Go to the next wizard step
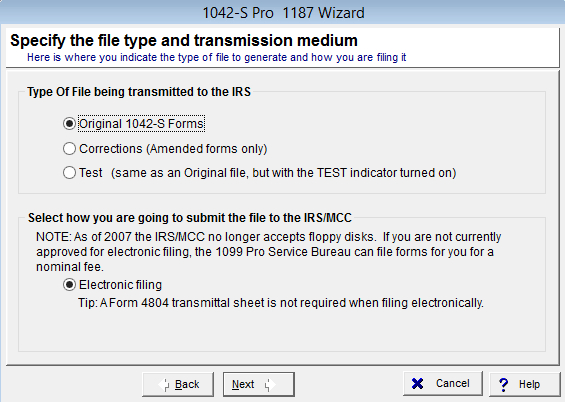This screenshot has height=402, width=565. 259,384
